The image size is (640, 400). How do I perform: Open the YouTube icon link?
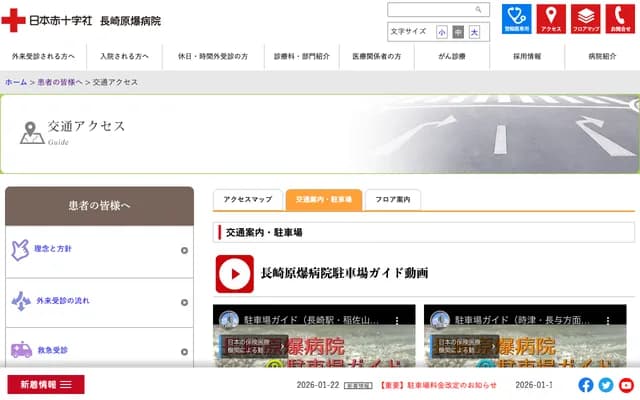tap(626, 385)
